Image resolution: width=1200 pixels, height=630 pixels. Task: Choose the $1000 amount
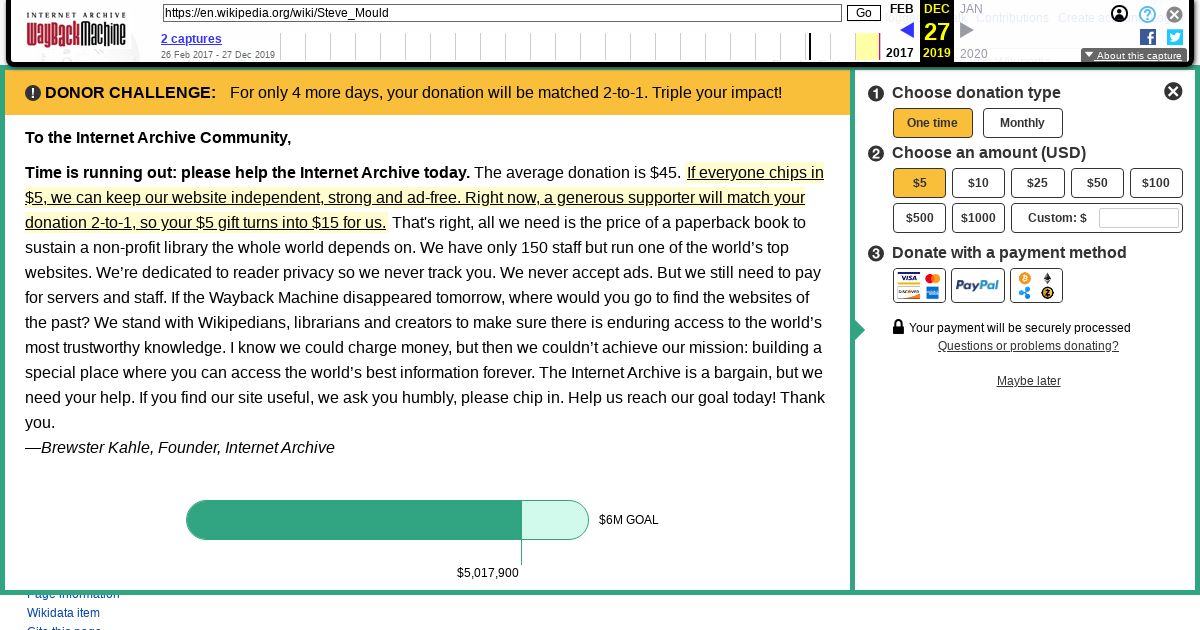coord(978,218)
